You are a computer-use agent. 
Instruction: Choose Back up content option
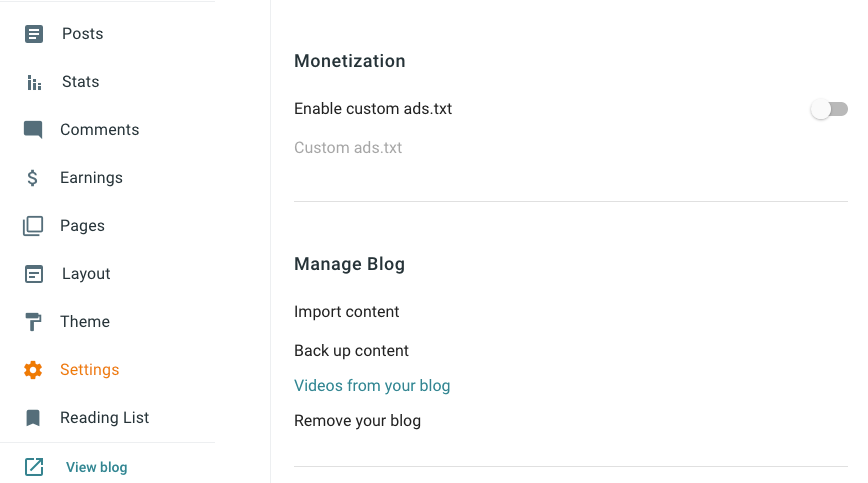tap(351, 351)
